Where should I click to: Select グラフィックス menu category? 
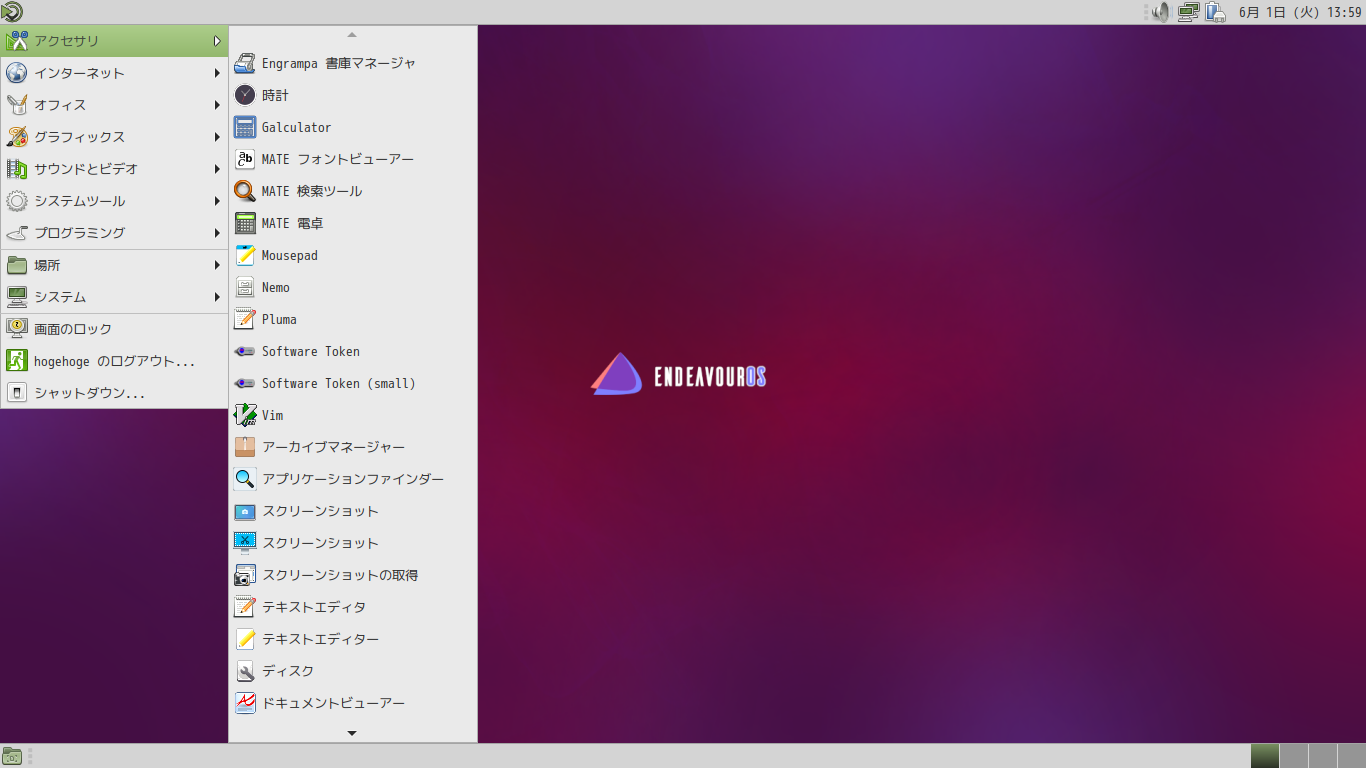[x=114, y=137]
